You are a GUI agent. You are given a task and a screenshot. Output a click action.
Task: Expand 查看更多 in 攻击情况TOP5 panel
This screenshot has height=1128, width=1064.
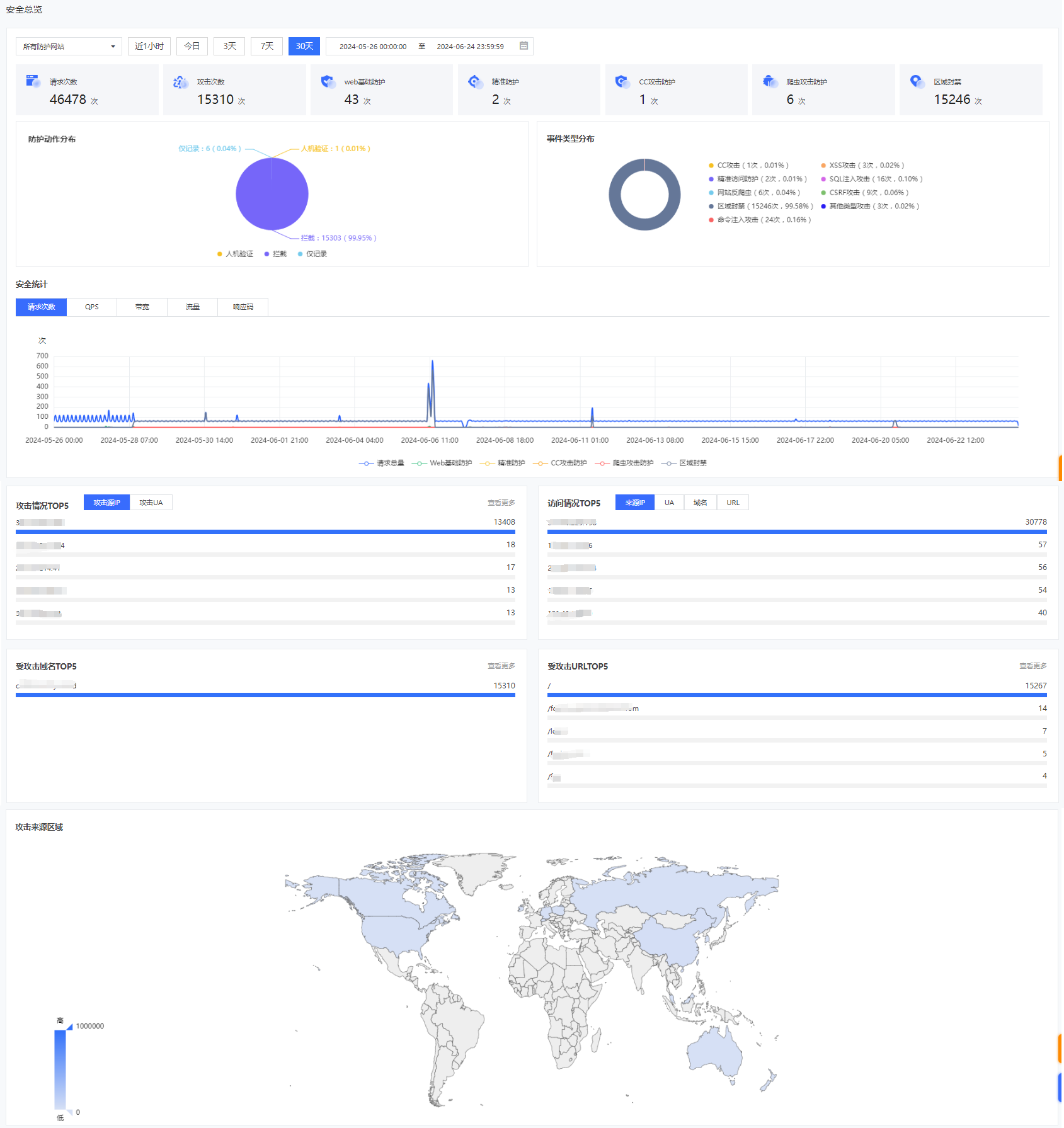pyautogui.click(x=501, y=503)
